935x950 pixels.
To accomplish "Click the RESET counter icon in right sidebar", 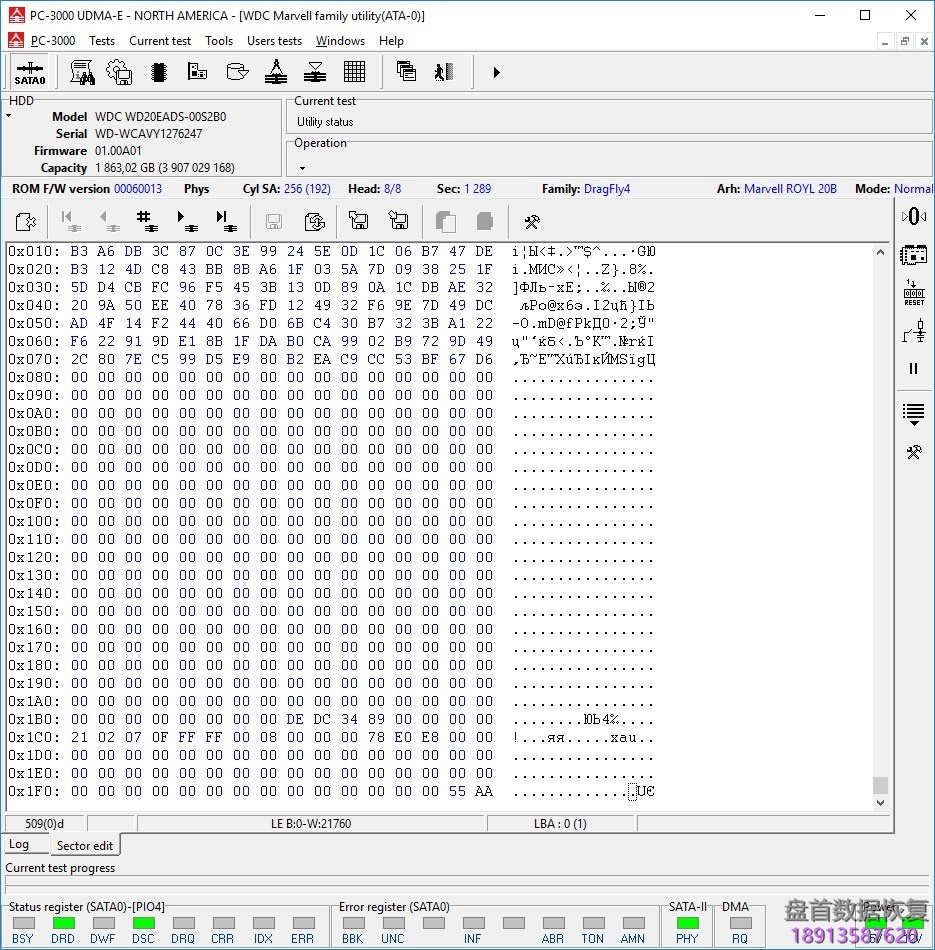I will [913, 293].
